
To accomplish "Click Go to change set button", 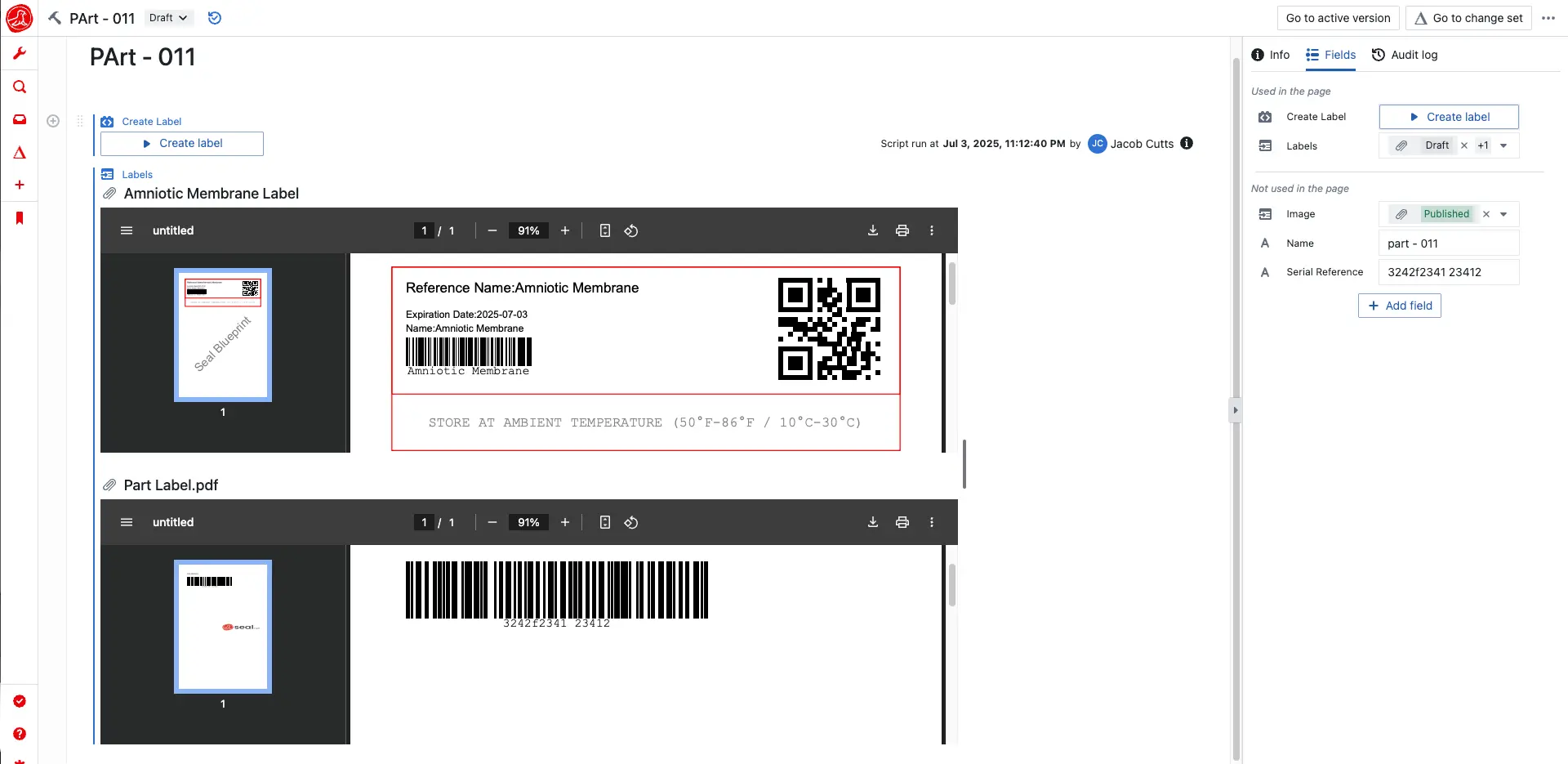I will click(1468, 18).
